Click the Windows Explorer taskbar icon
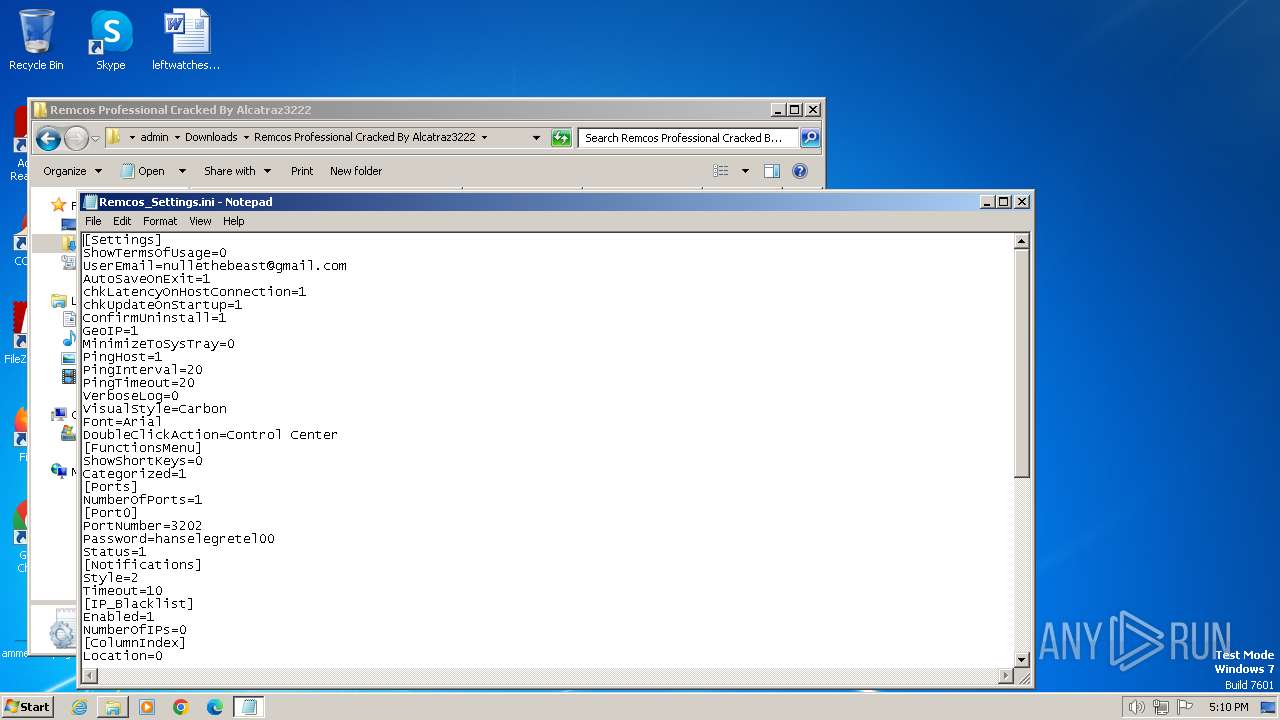1280x720 pixels. (x=113, y=707)
